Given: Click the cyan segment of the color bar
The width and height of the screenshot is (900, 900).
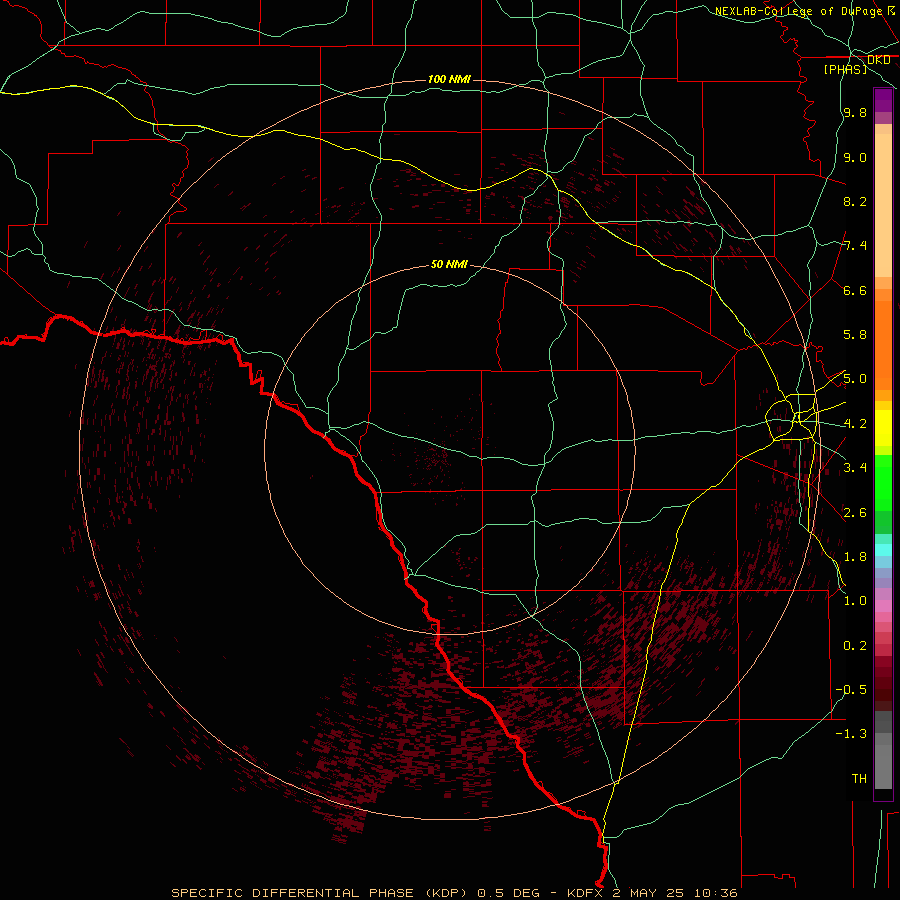Looking at the screenshot, I should 883,550.
